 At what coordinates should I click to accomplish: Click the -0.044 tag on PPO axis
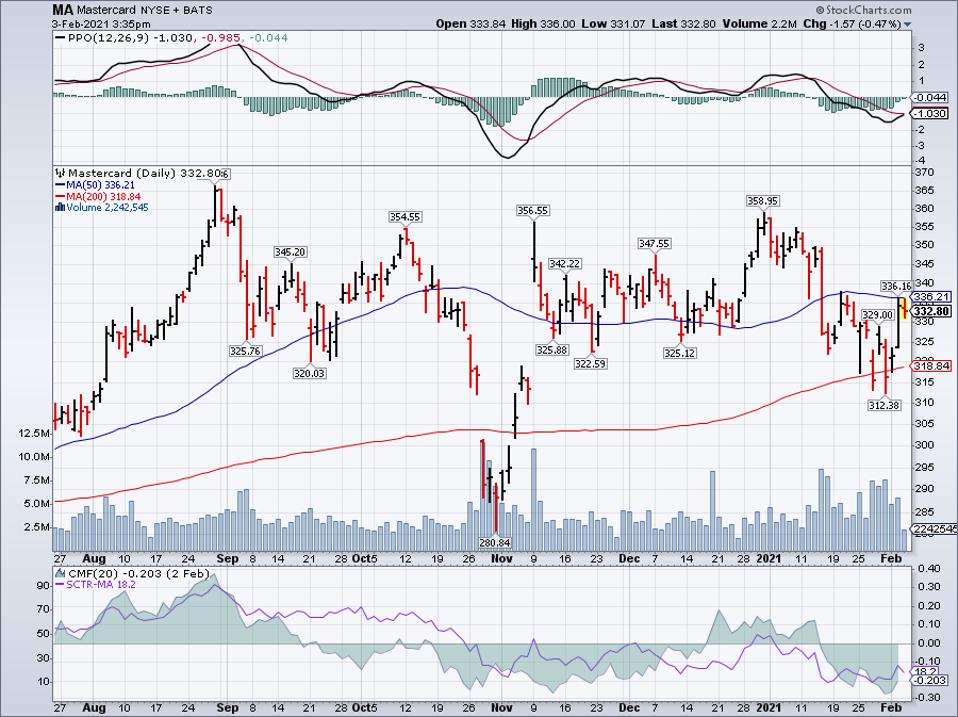click(x=931, y=97)
